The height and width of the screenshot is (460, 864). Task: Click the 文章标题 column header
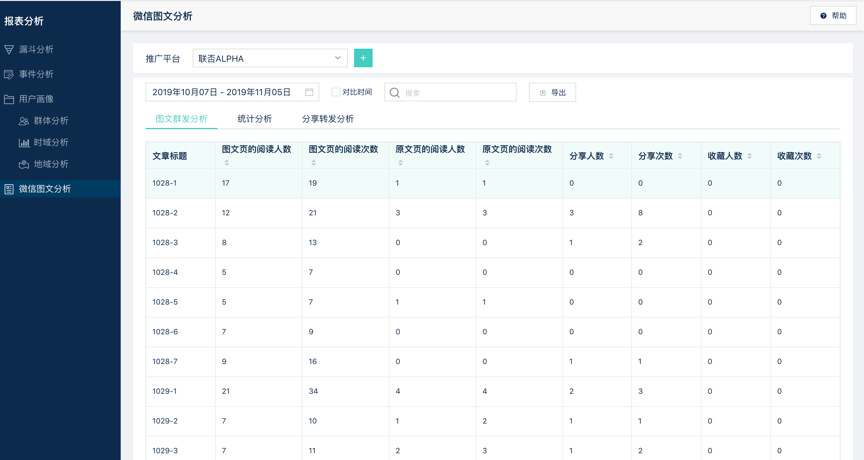(x=170, y=156)
